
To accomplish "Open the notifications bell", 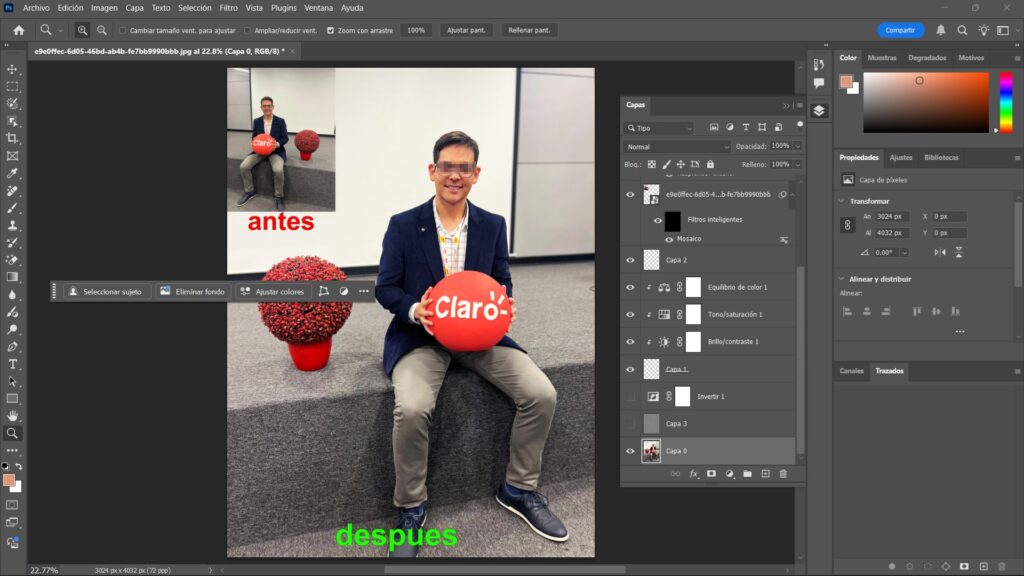I will [x=940, y=30].
